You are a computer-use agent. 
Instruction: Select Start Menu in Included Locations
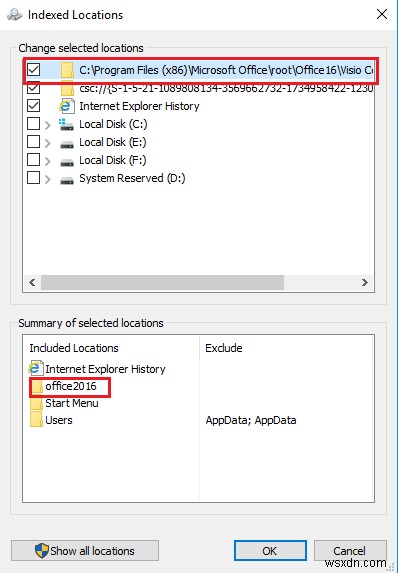(x=72, y=403)
